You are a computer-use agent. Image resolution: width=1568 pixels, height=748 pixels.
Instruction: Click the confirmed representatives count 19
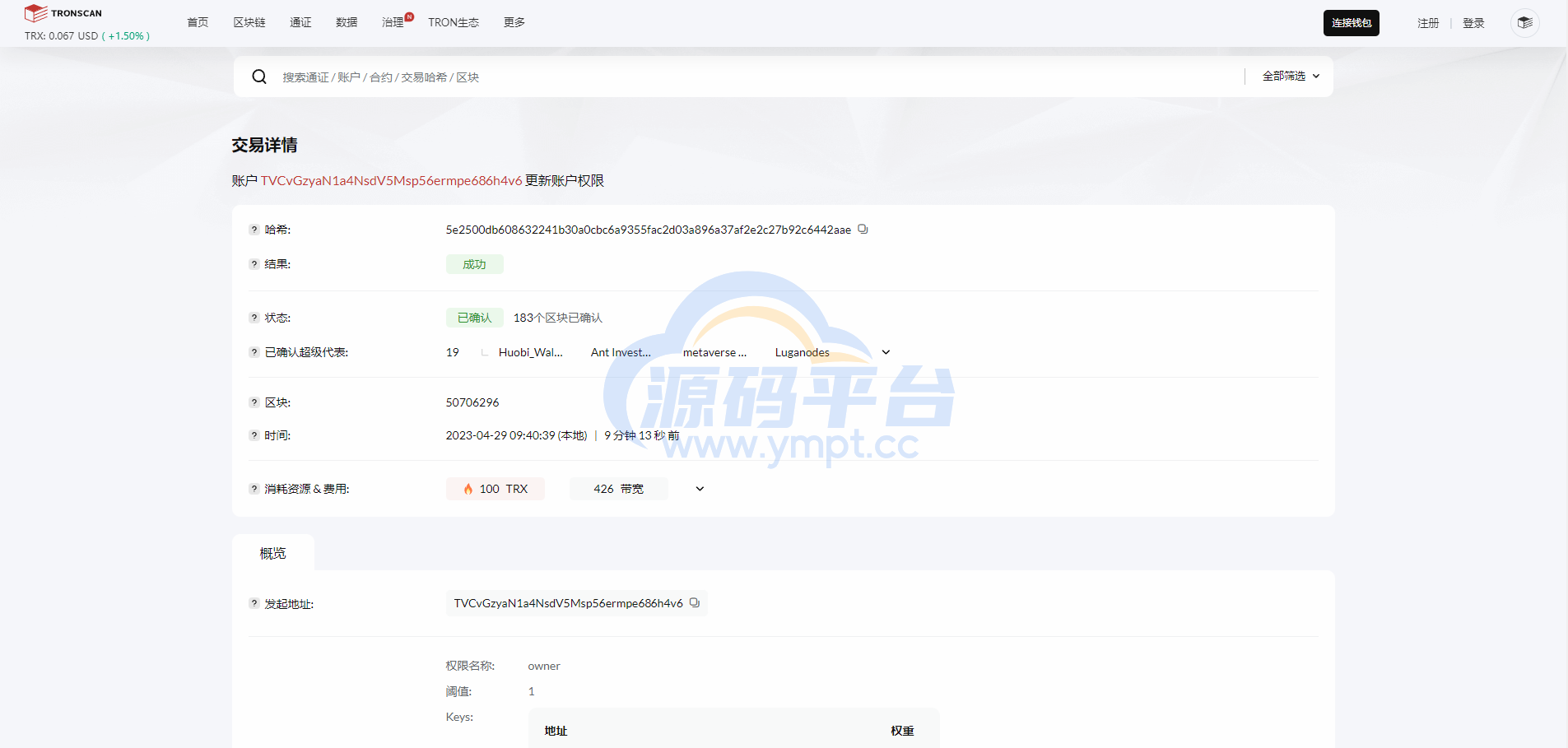453,352
